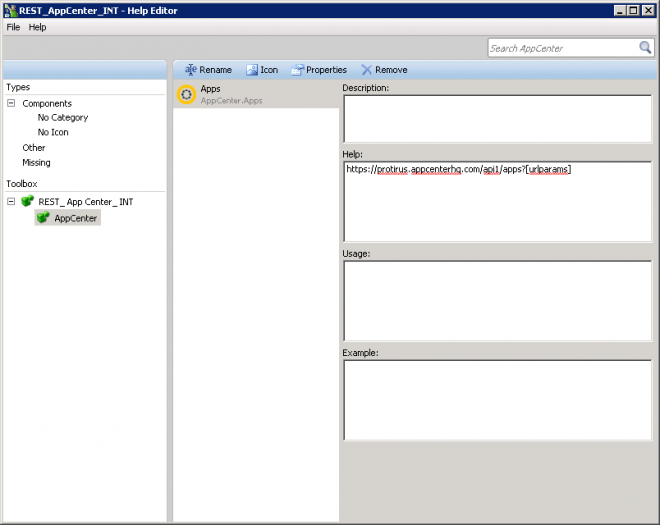Select the Apps list entry
Viewport: 660px width, 525px height.
click(256, 95)
